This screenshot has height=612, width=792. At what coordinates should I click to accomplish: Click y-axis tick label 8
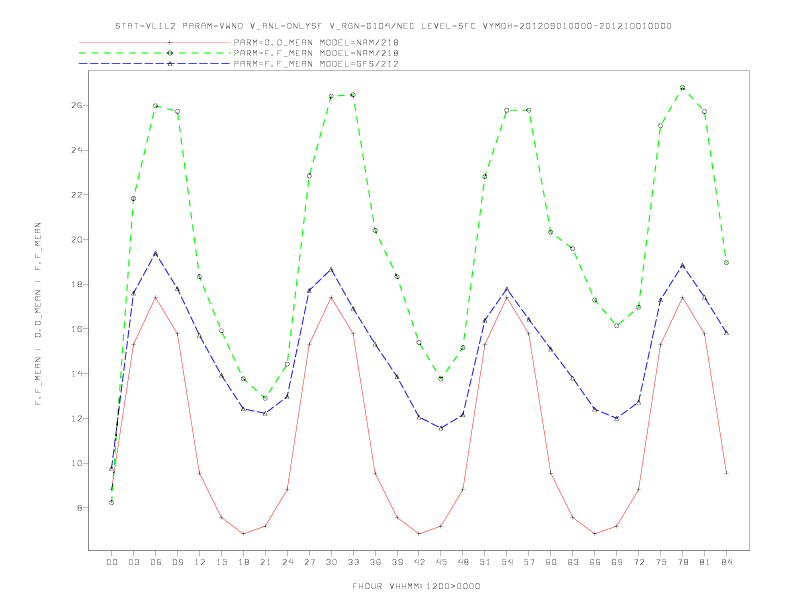pos(79,507)
